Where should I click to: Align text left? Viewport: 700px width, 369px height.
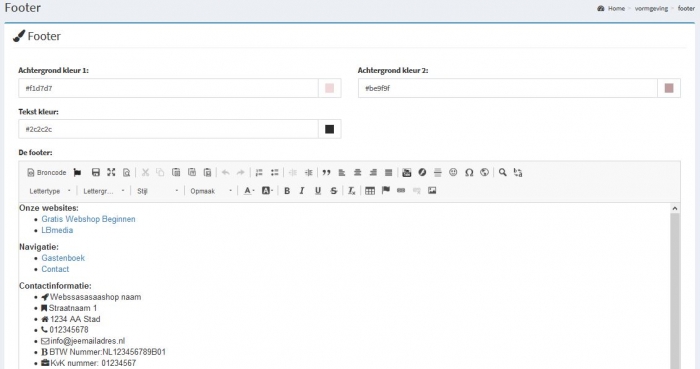342,172
